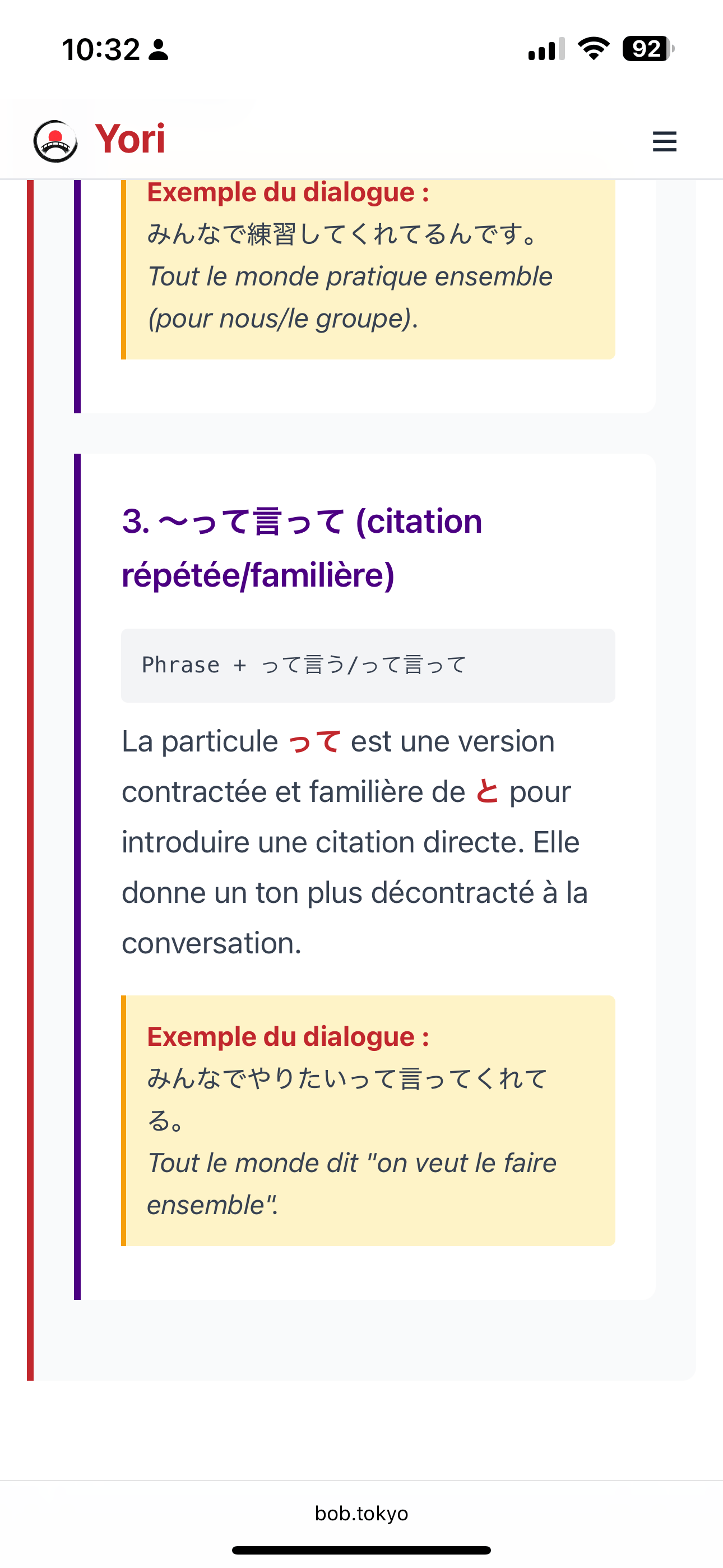Click the Yori site title
The image size is (723, 1568).
[x=130, y=139]
